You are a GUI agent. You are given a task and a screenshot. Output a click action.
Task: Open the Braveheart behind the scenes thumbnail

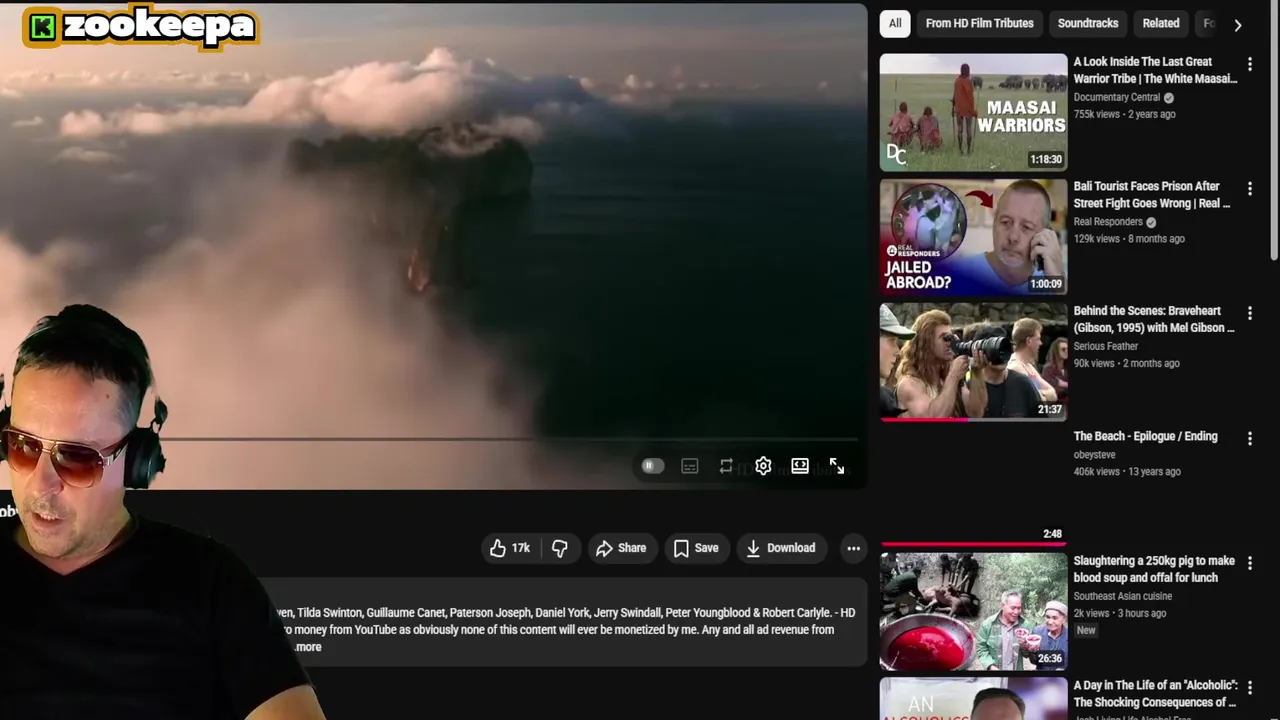coord(973,361)
